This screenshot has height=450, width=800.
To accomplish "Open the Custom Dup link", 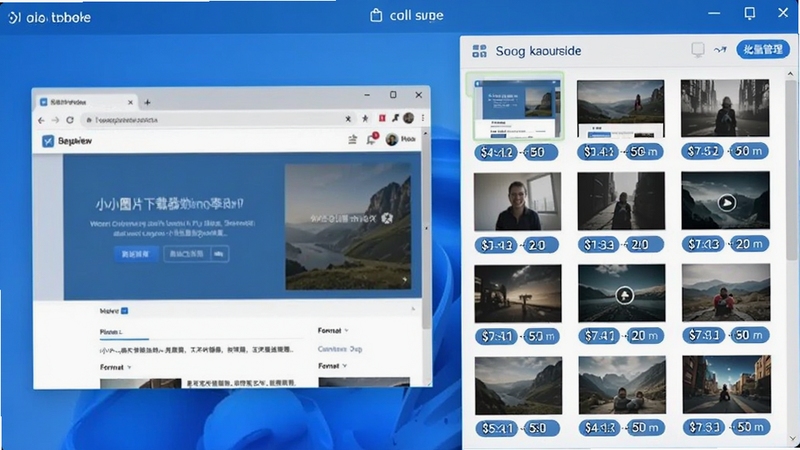I will pyautogui.click(x=340, y=349).
